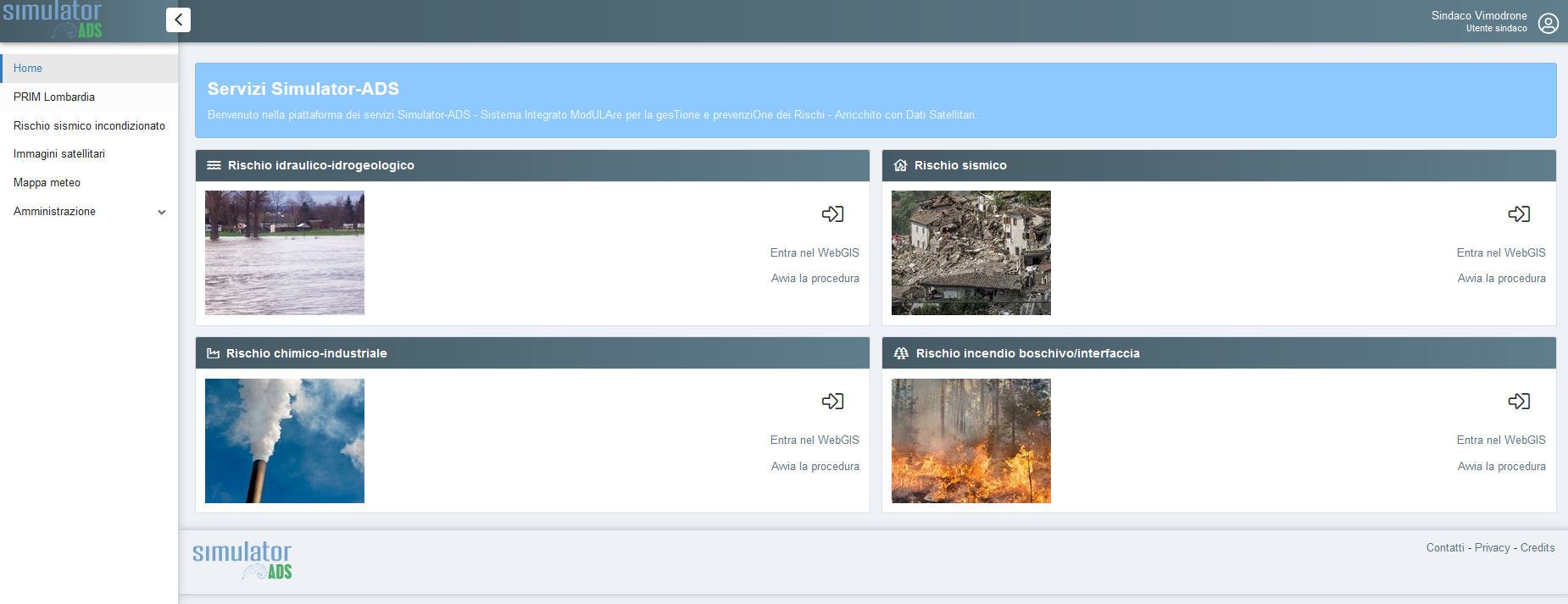
Task: Open the Credits footer link
Action: coord(1537,547)
